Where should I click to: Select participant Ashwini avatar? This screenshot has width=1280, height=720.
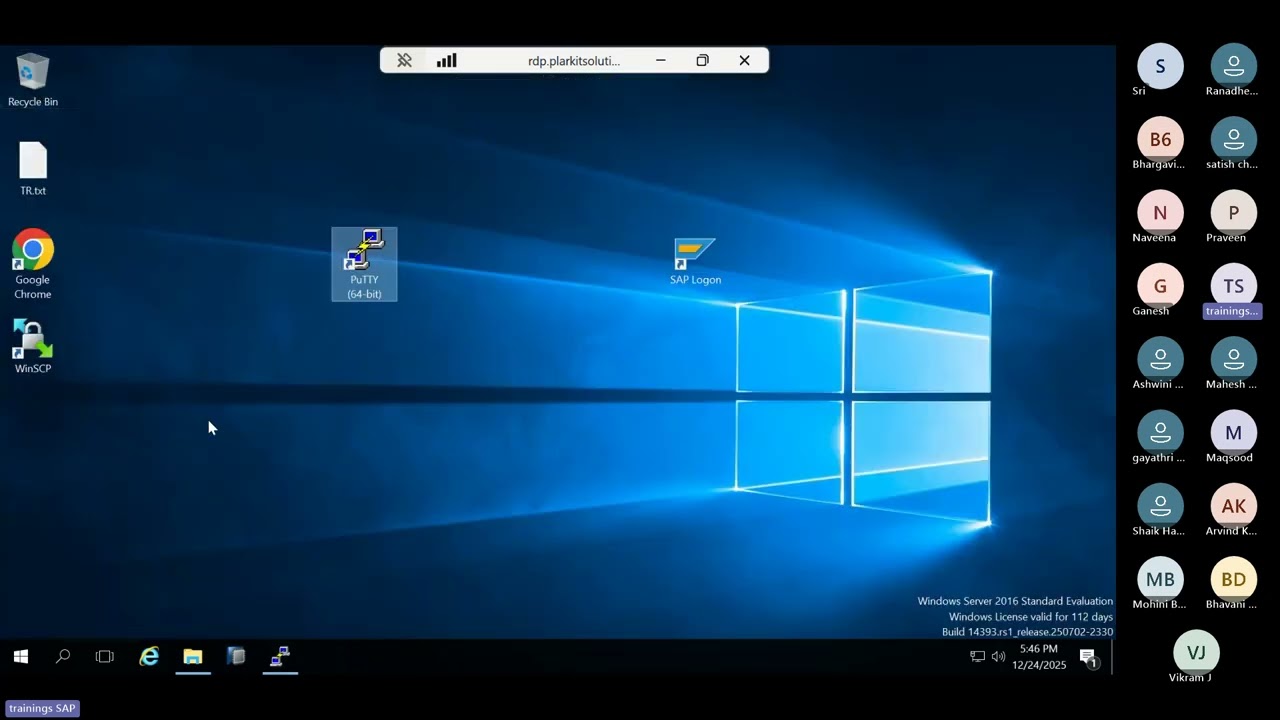pyautogui.click(x=1160, y=359)
